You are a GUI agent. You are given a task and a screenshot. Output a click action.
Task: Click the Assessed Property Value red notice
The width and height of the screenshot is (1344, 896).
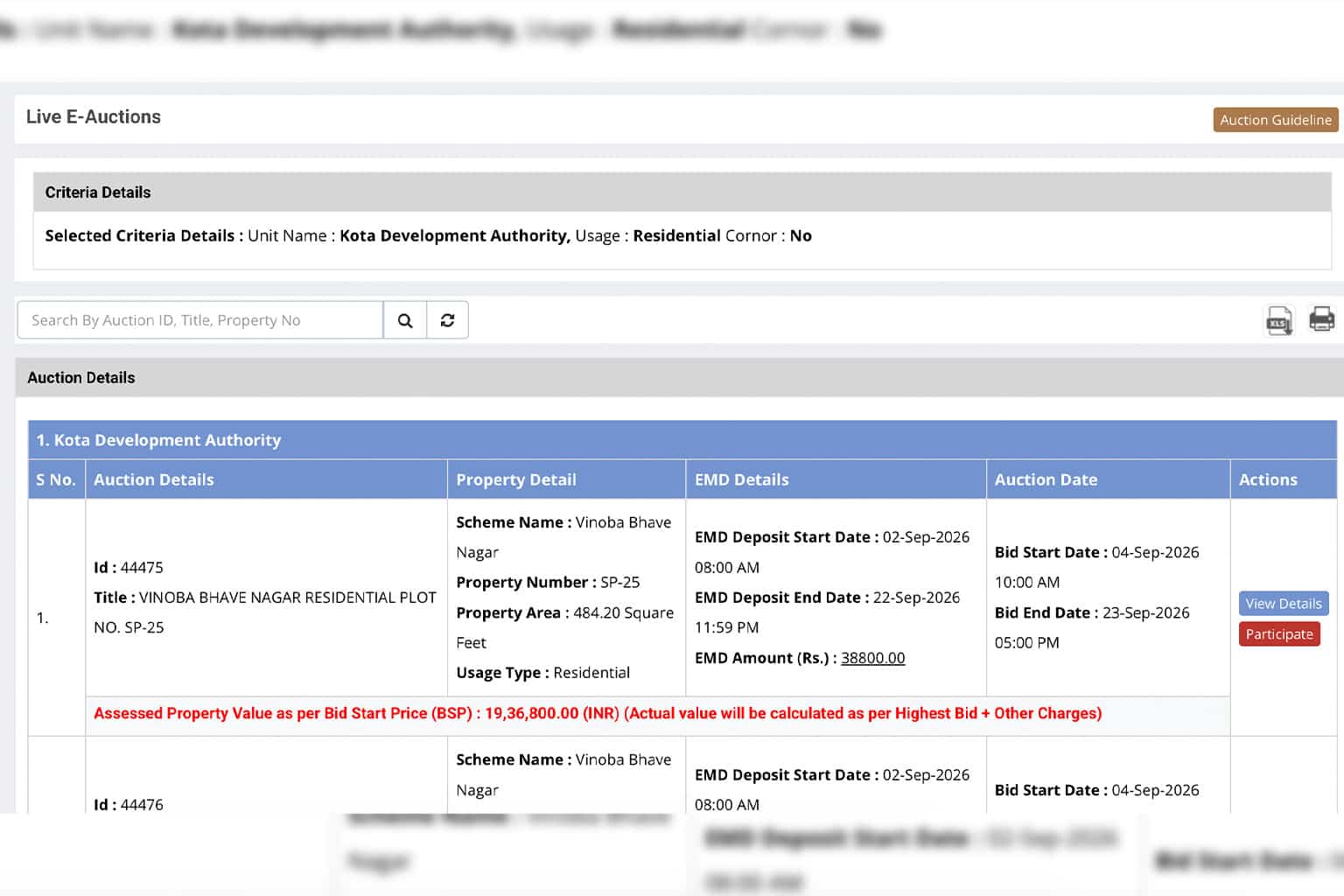coord(598,714)
